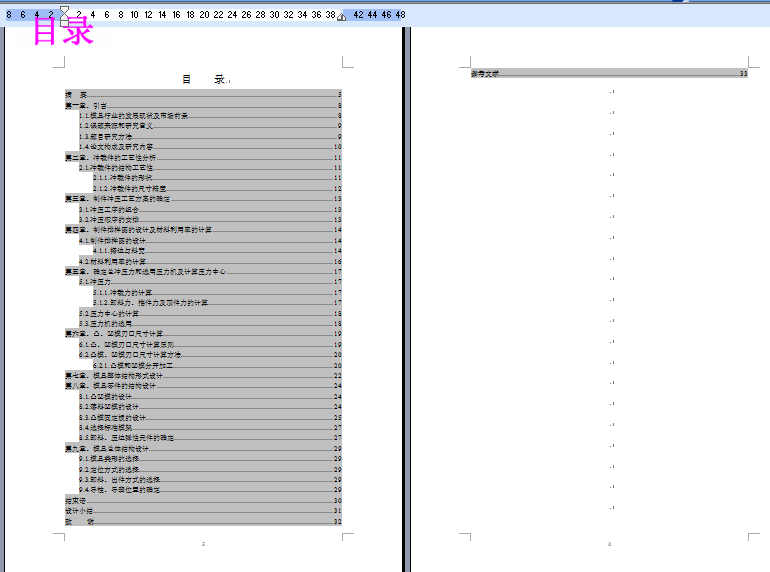Open contents entry 9.3
Image resolution: width=770 pixels, height=572 pixels.
(x=210, y=480)
